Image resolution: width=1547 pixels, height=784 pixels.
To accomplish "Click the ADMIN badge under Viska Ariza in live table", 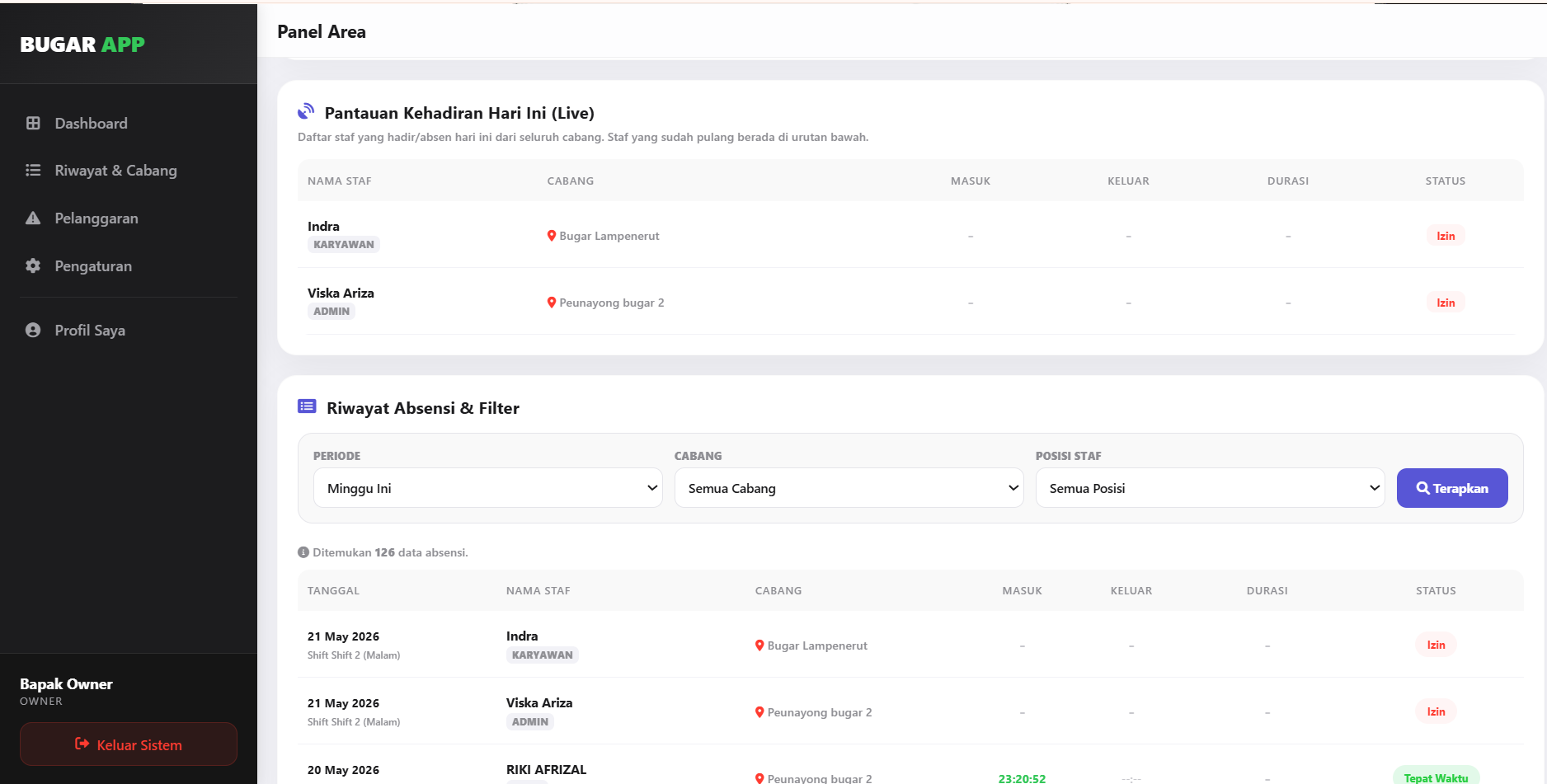I will (x=331, y=312).
